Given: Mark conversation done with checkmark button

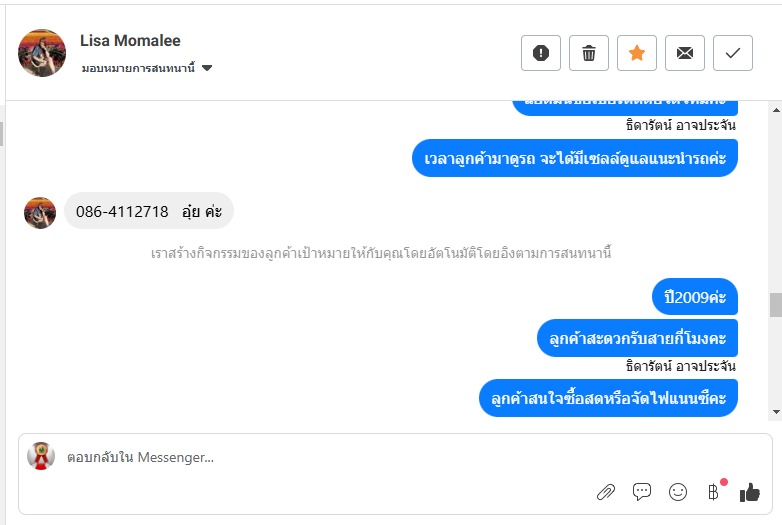Looking at the screenshot, I should [733, 53].
